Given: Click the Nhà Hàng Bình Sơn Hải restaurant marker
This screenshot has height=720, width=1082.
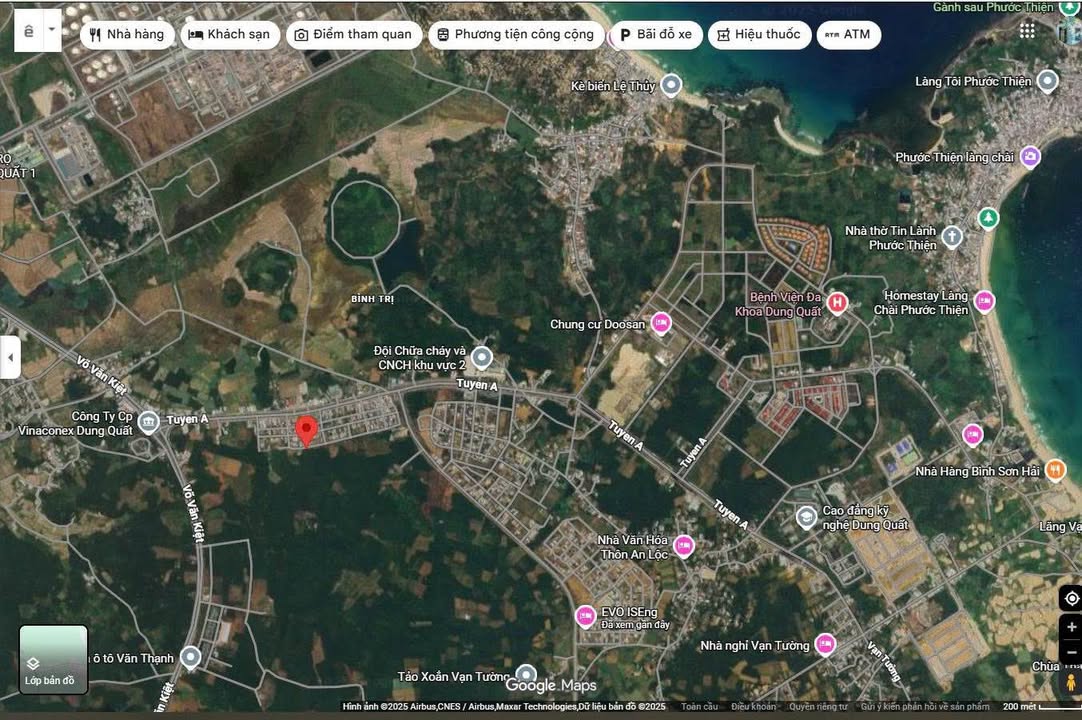Looking at the screenshot, I should 1055,470.
